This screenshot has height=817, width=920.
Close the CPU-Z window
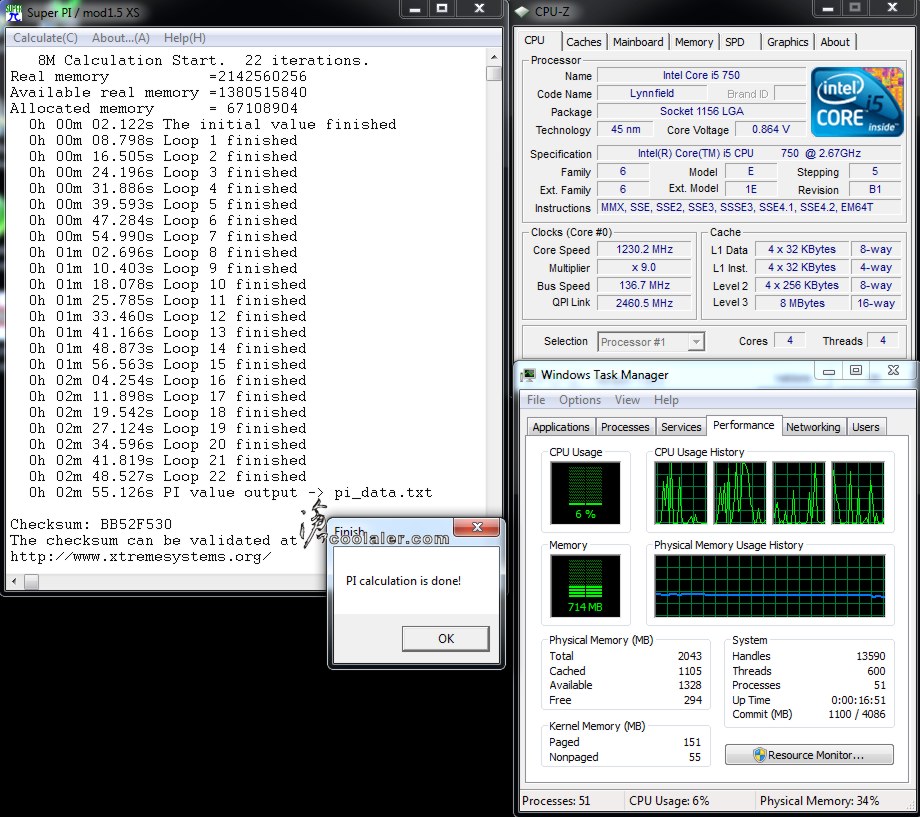tap(892, 9)
